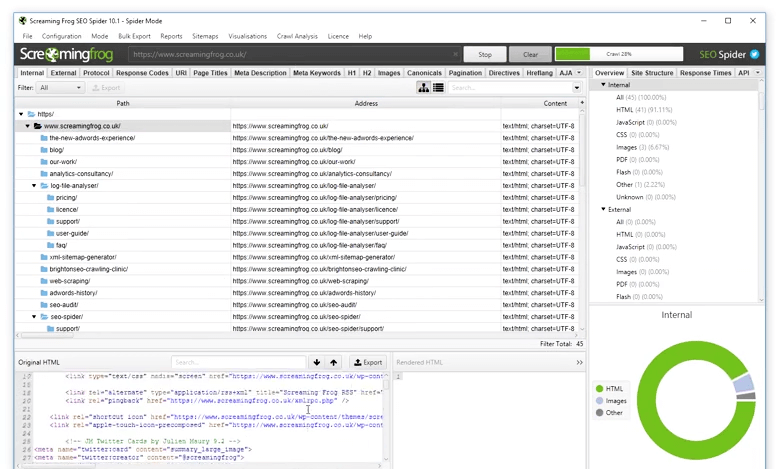
Task: Click the next search result down arrow
Action: 316,362
